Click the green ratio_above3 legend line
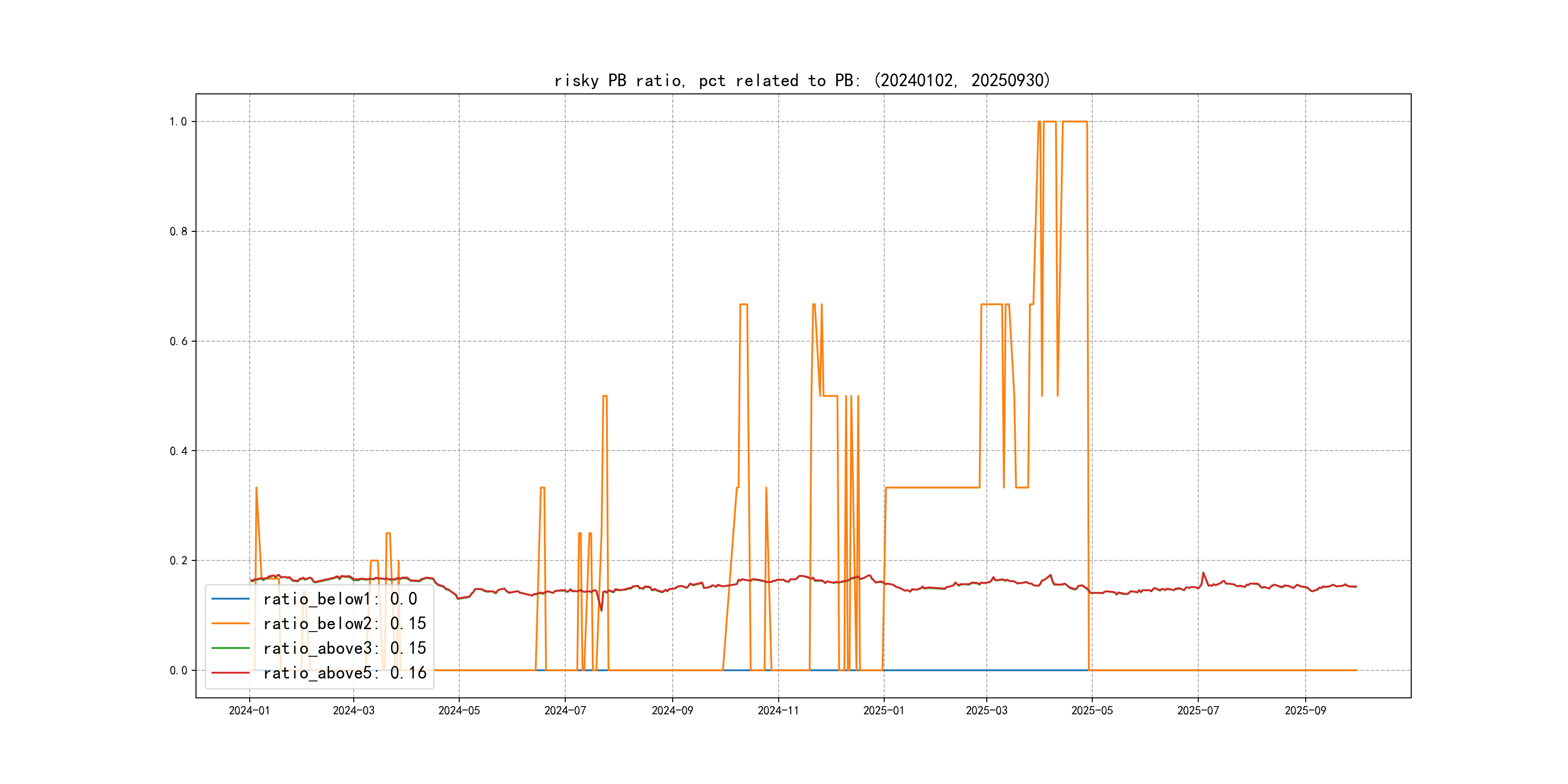 pos(230,648)
